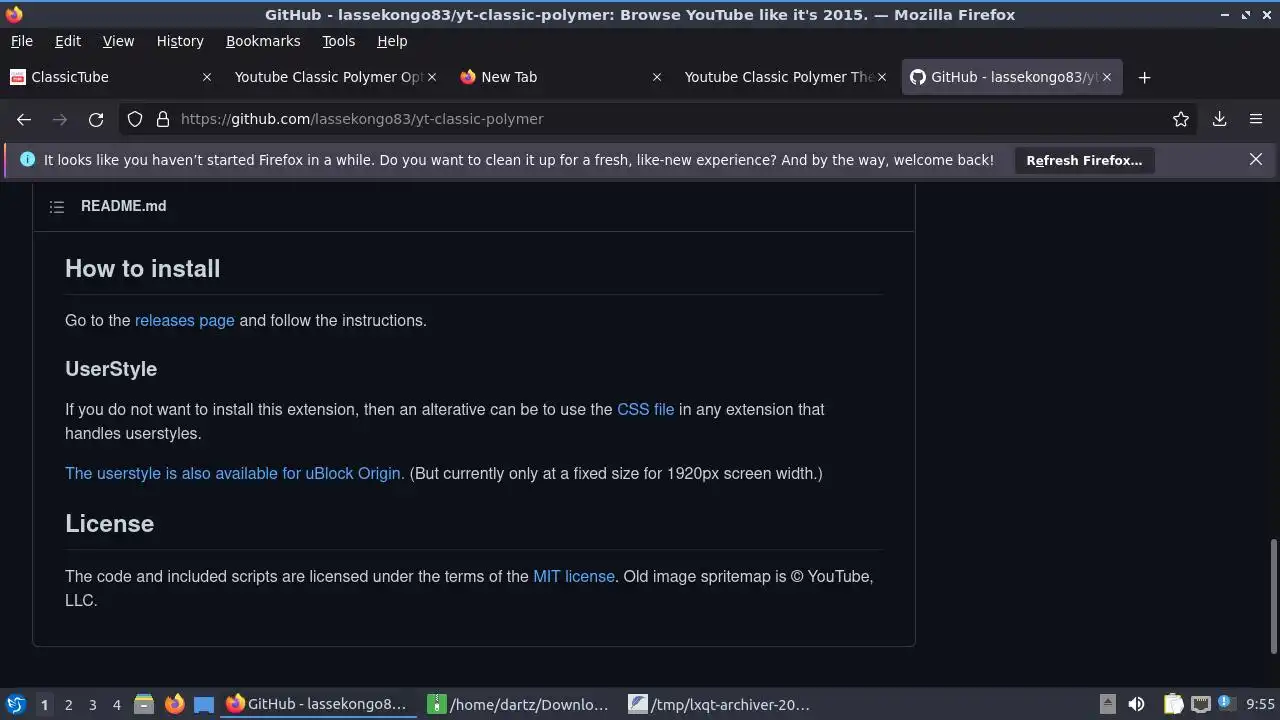Reload the page with the refresh icon

coord(96,119)
